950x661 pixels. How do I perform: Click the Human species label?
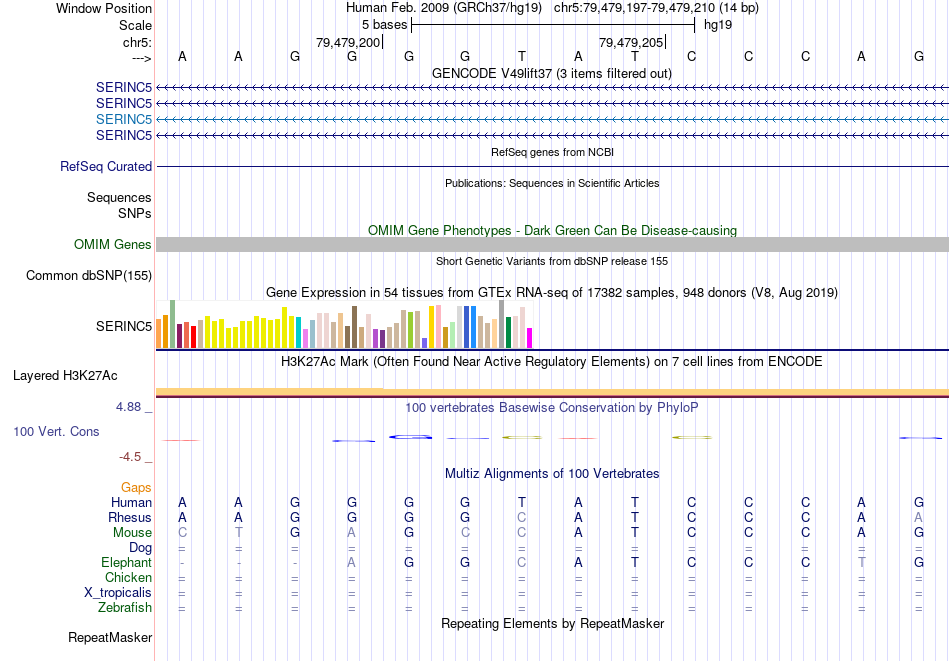click(x=131, y=502)
